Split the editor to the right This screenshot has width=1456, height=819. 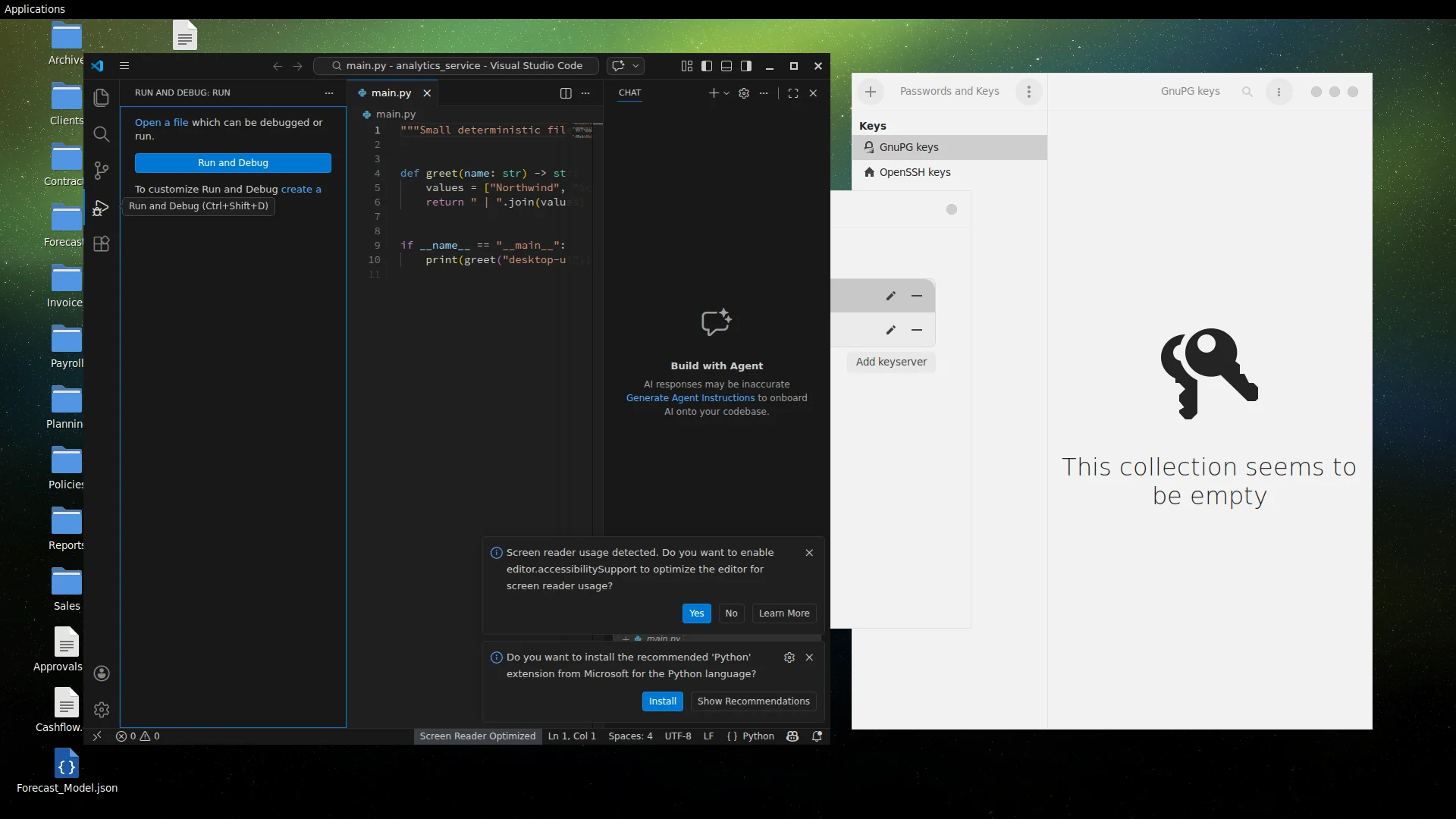click(x=566, y=93)
